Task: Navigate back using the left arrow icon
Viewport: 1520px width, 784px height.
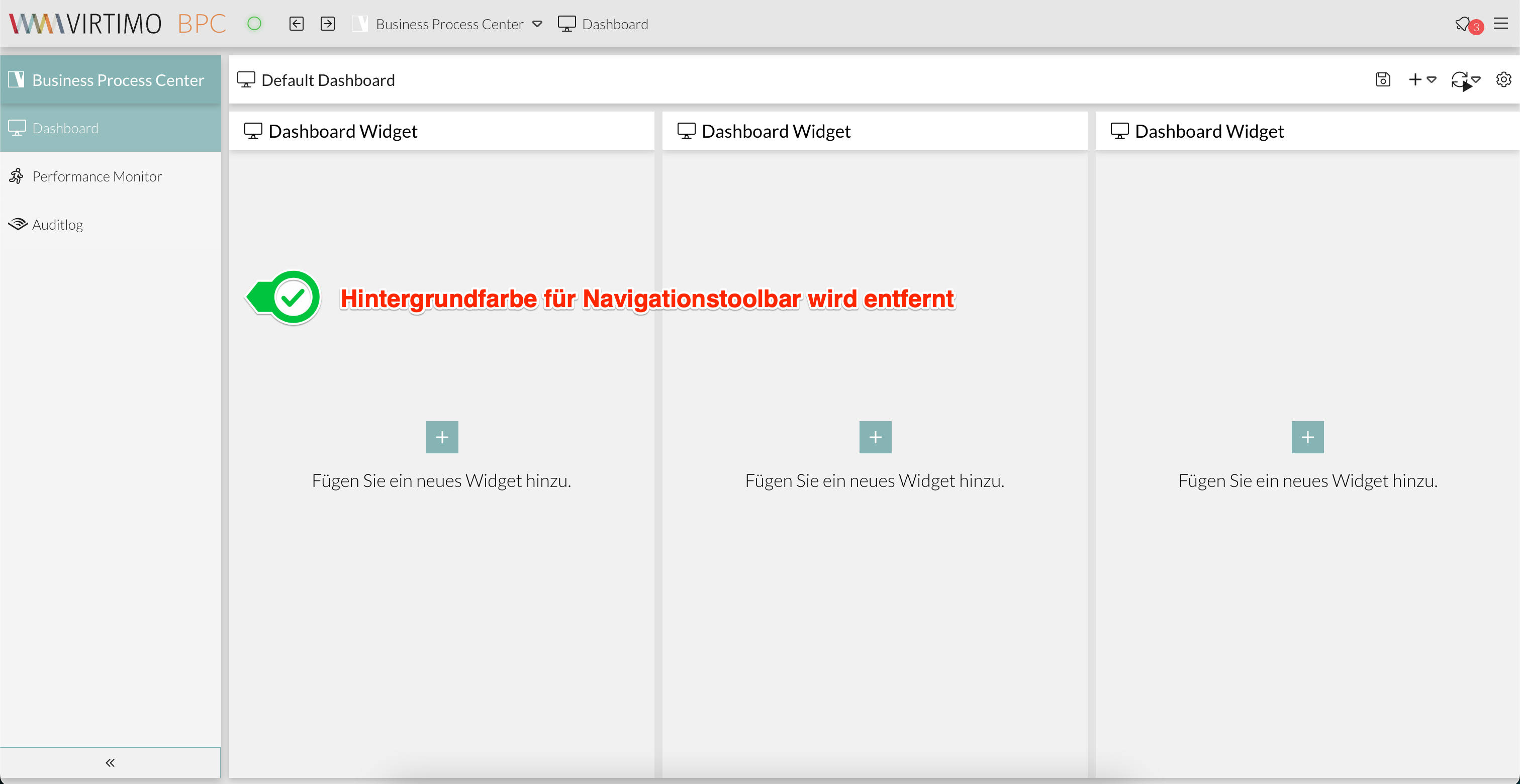Action: 297,24
